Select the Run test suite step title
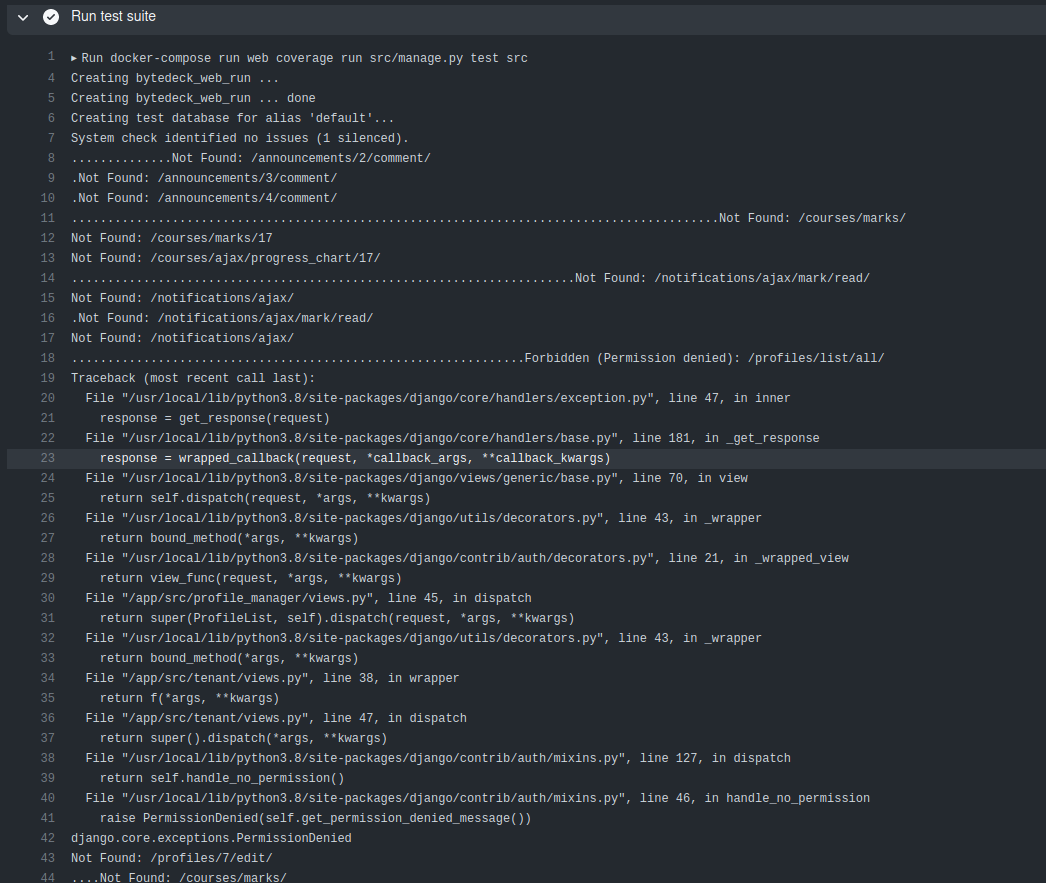1046x883 pixels. coord(113,16)
